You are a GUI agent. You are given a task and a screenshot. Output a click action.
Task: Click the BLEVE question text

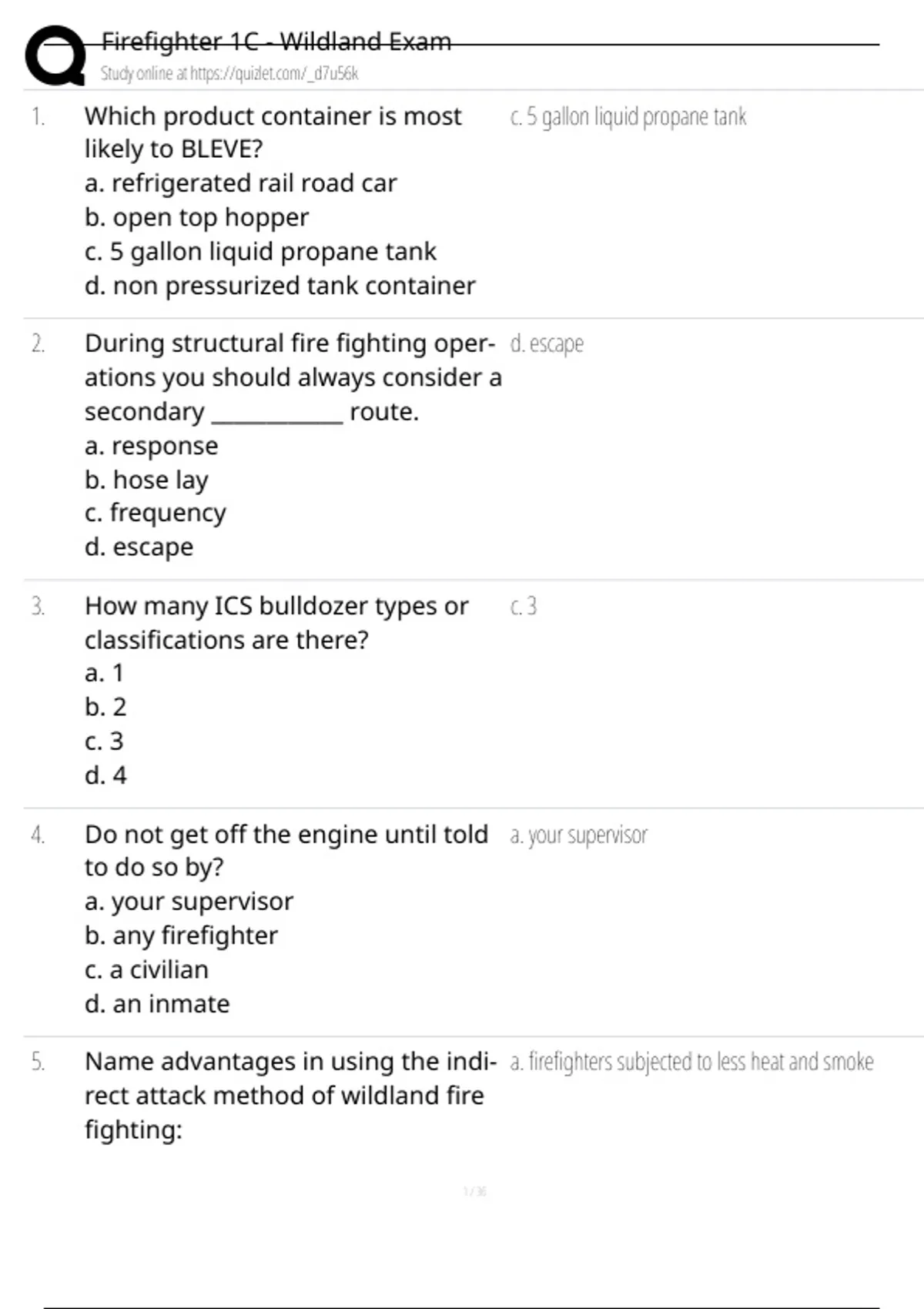pyautogui.click(x=273, y=132)
